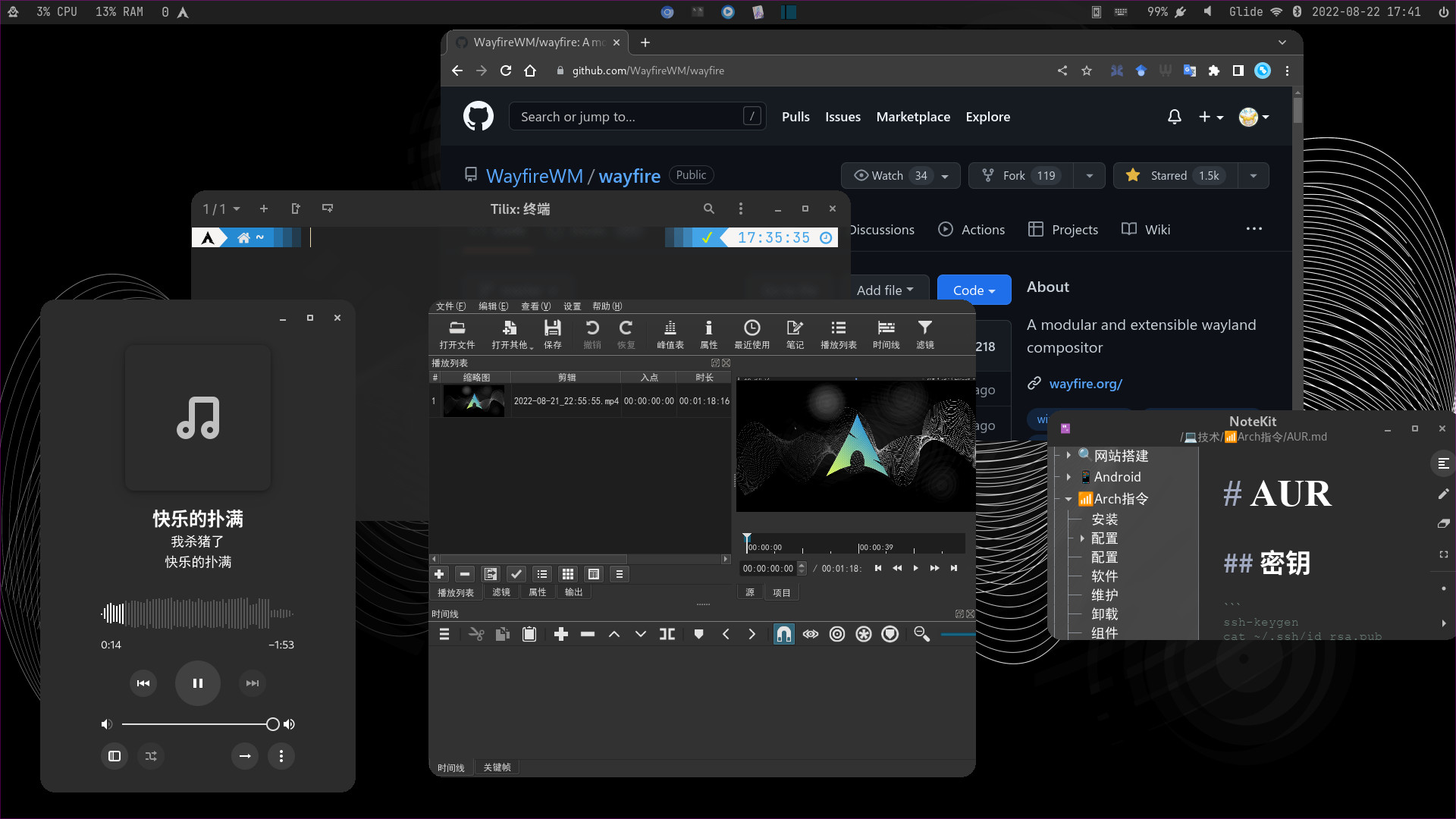
Task: Open the 编辑(E) menu in Shotcut
Action: pos(493,306)
